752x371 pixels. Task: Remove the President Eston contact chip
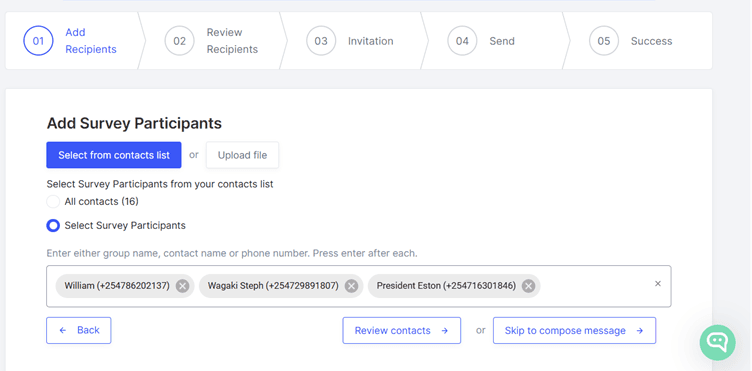click(x=529, y=286)
